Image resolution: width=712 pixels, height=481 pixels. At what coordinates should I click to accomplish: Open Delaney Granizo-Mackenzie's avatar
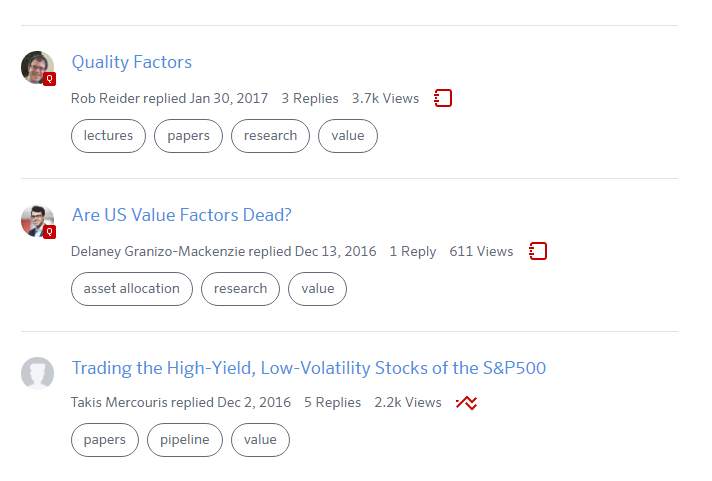tap(37, 220)
